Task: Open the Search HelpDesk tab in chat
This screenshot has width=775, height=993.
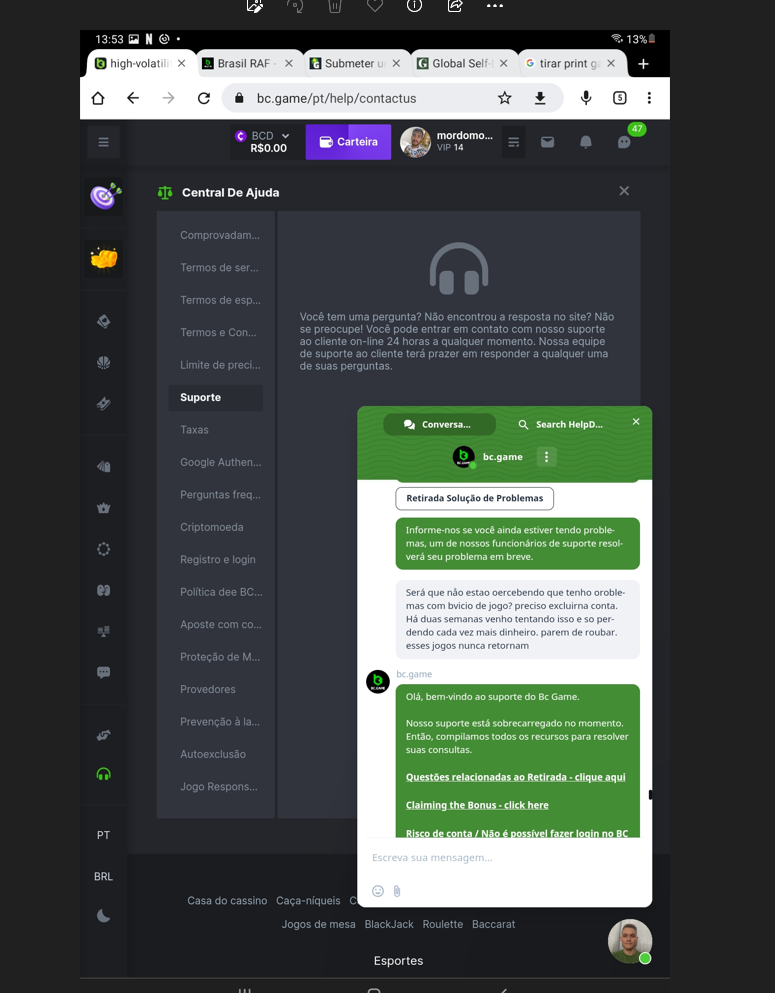Action: tap(560, 424)
